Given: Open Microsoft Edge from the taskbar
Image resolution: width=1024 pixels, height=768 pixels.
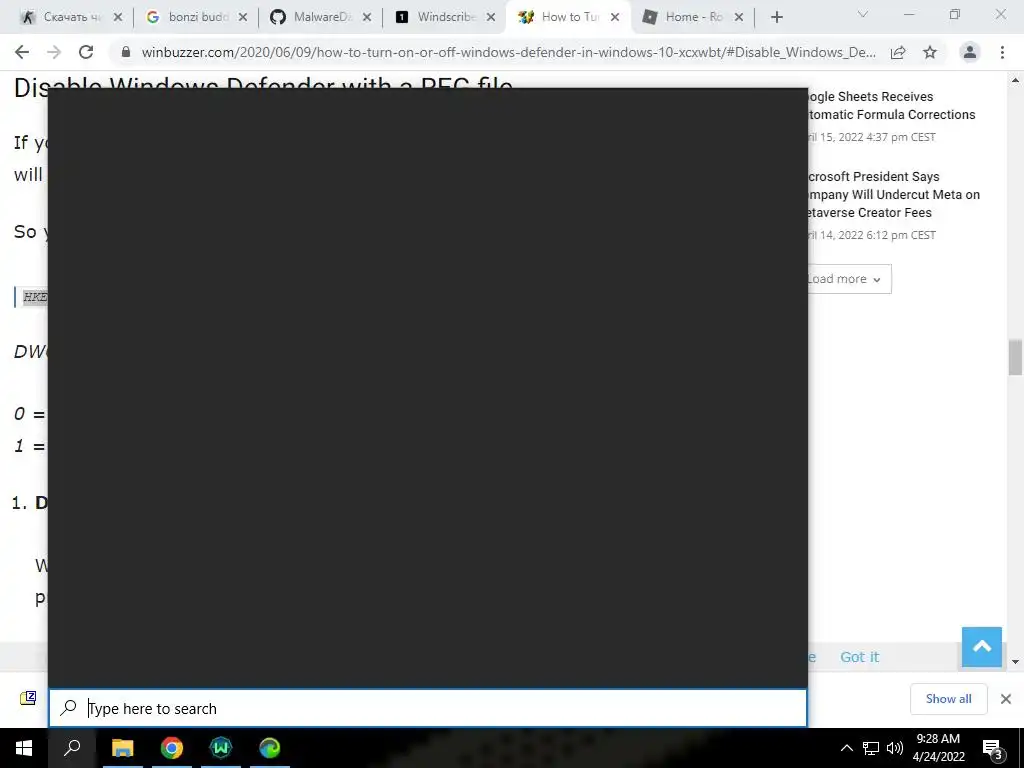Looking at the screenshot, I should pos(270,748).
